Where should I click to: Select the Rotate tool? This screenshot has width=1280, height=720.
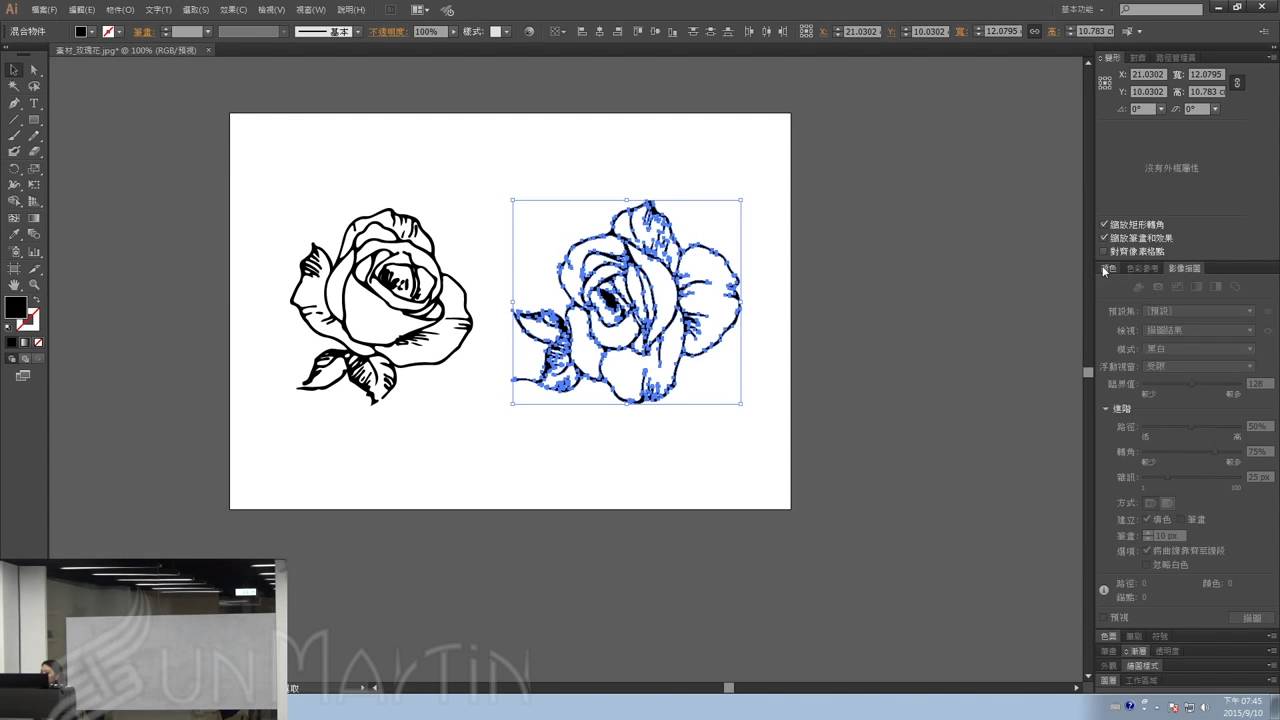(14, 169)
